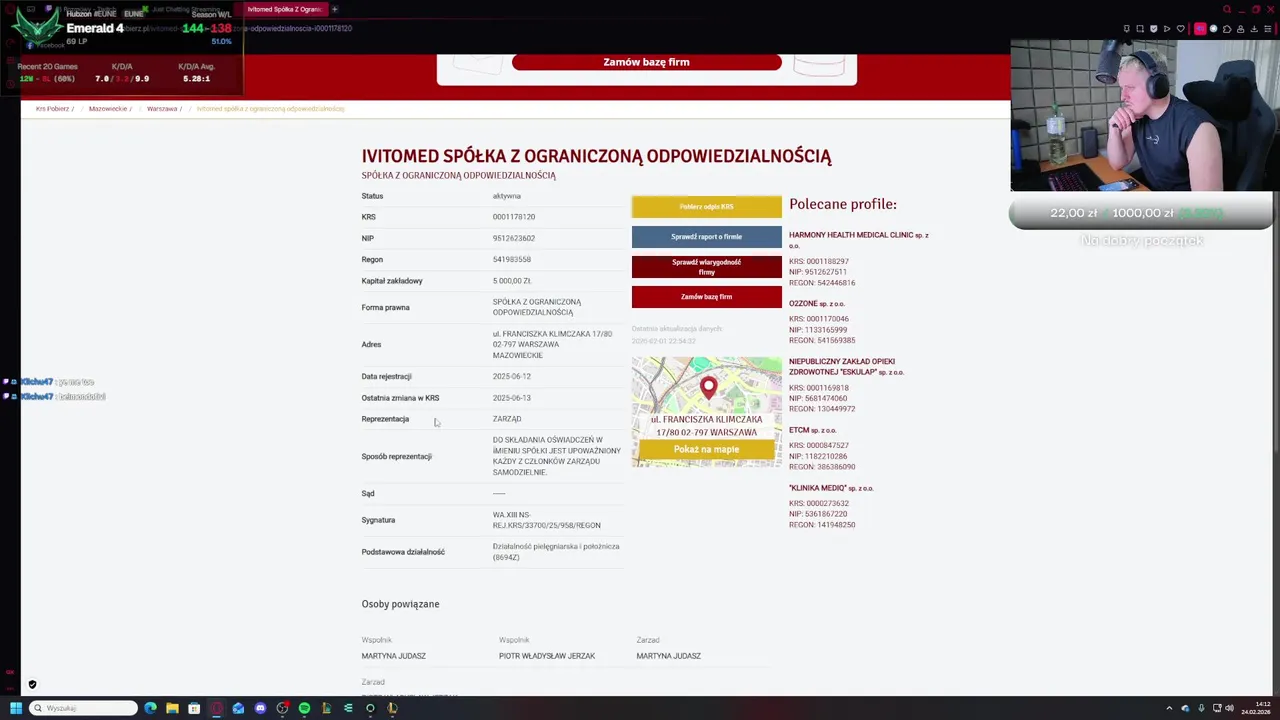Click the red Zamów bazę firm side button
Screen dimensions: 1280x720
coord(706,297)
